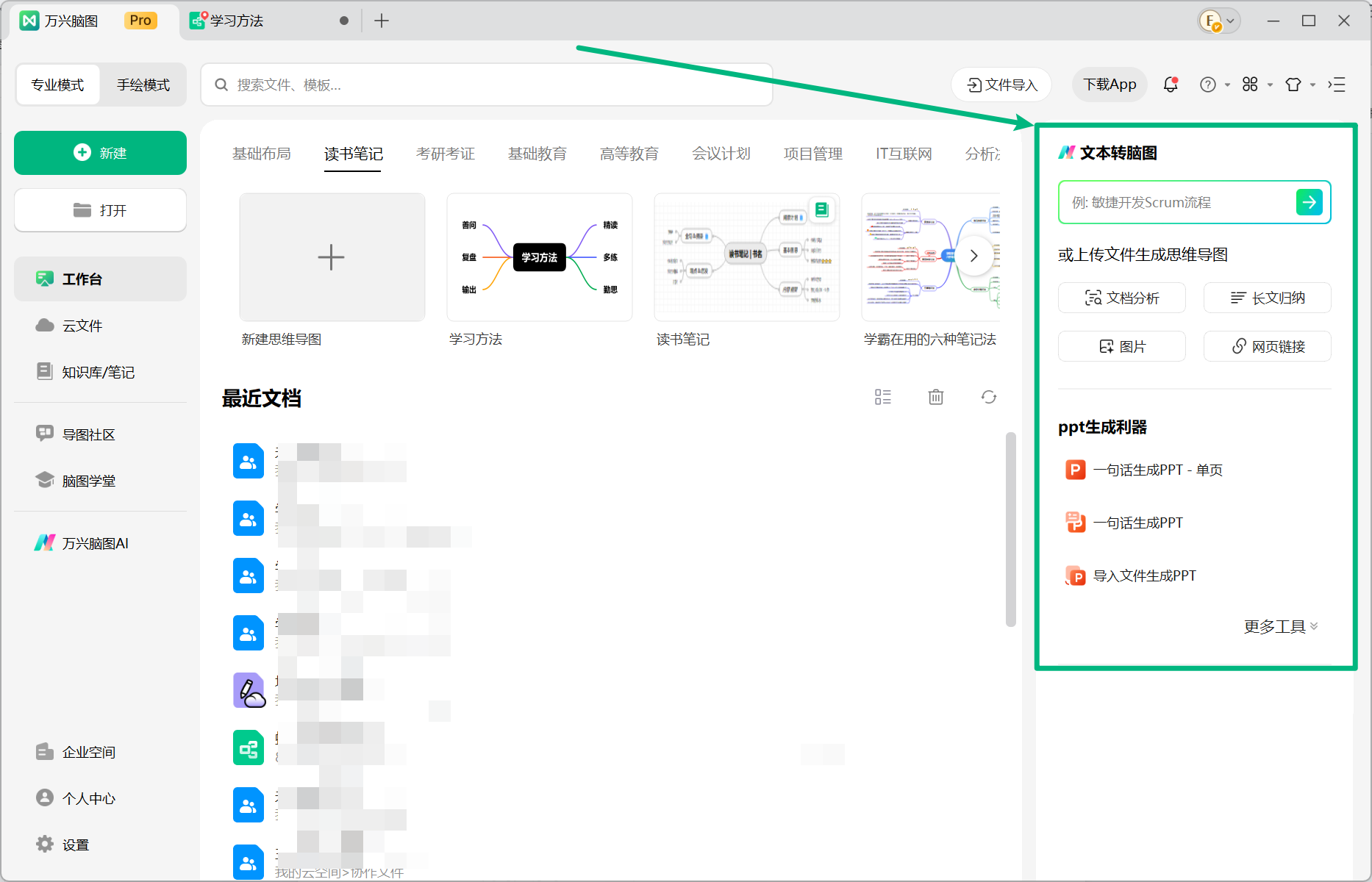The image size is (1372, 882).
Task: Click the recent documents vertical scrollbar
Action: click(x=1011, y=529)
